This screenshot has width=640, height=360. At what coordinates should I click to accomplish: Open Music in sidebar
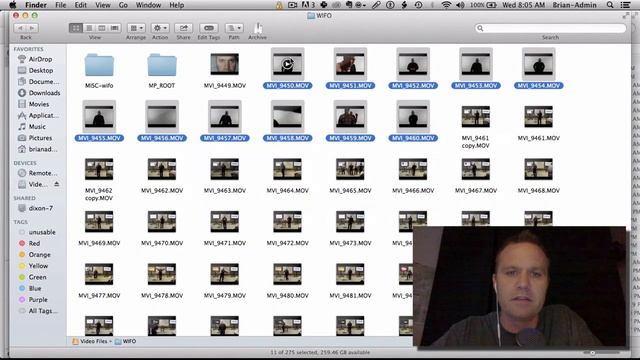click(32, 127)
